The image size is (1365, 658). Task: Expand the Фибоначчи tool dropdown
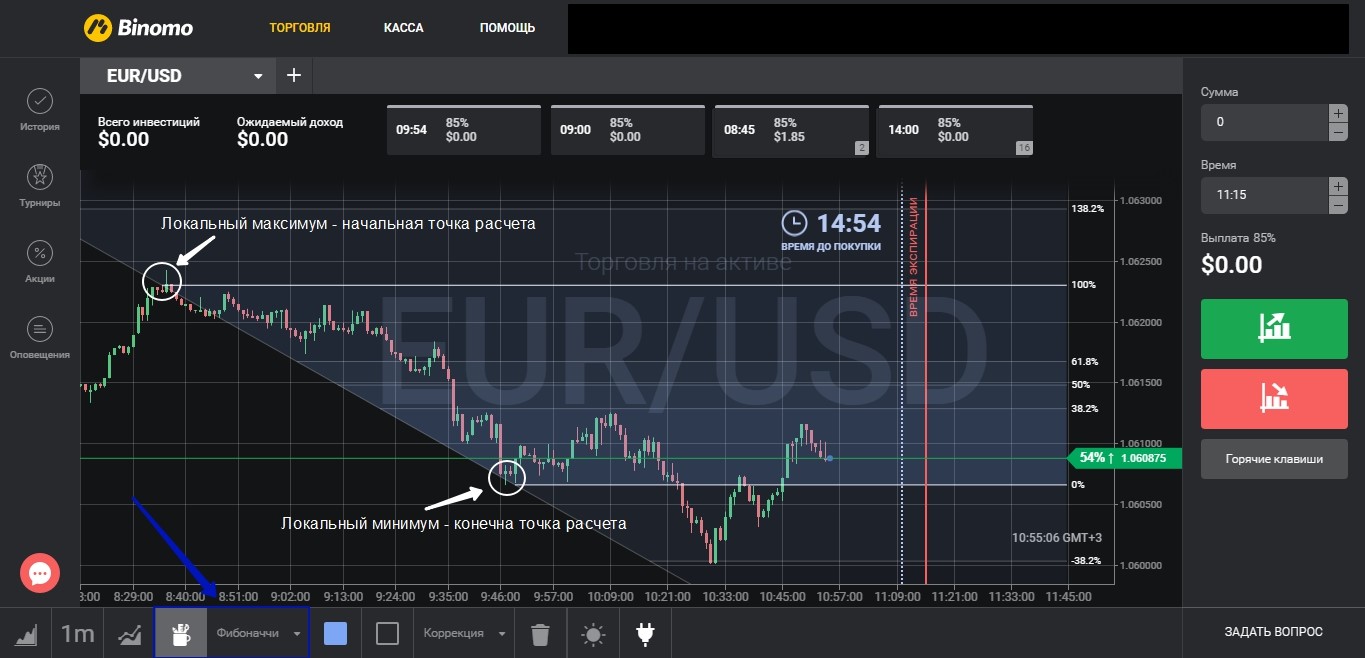coord(258,633)
